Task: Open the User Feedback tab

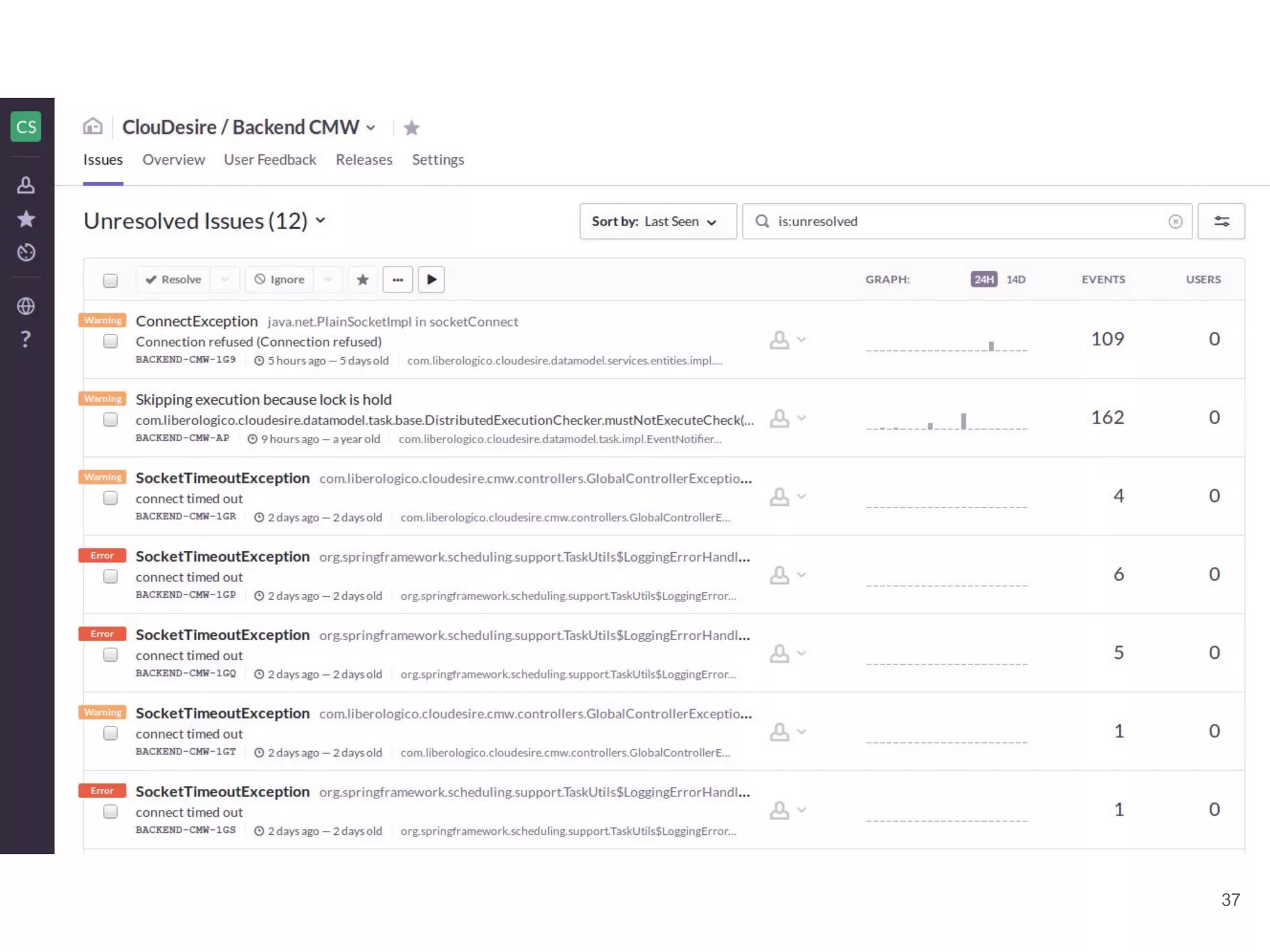Action: click(x=270, y=160)
